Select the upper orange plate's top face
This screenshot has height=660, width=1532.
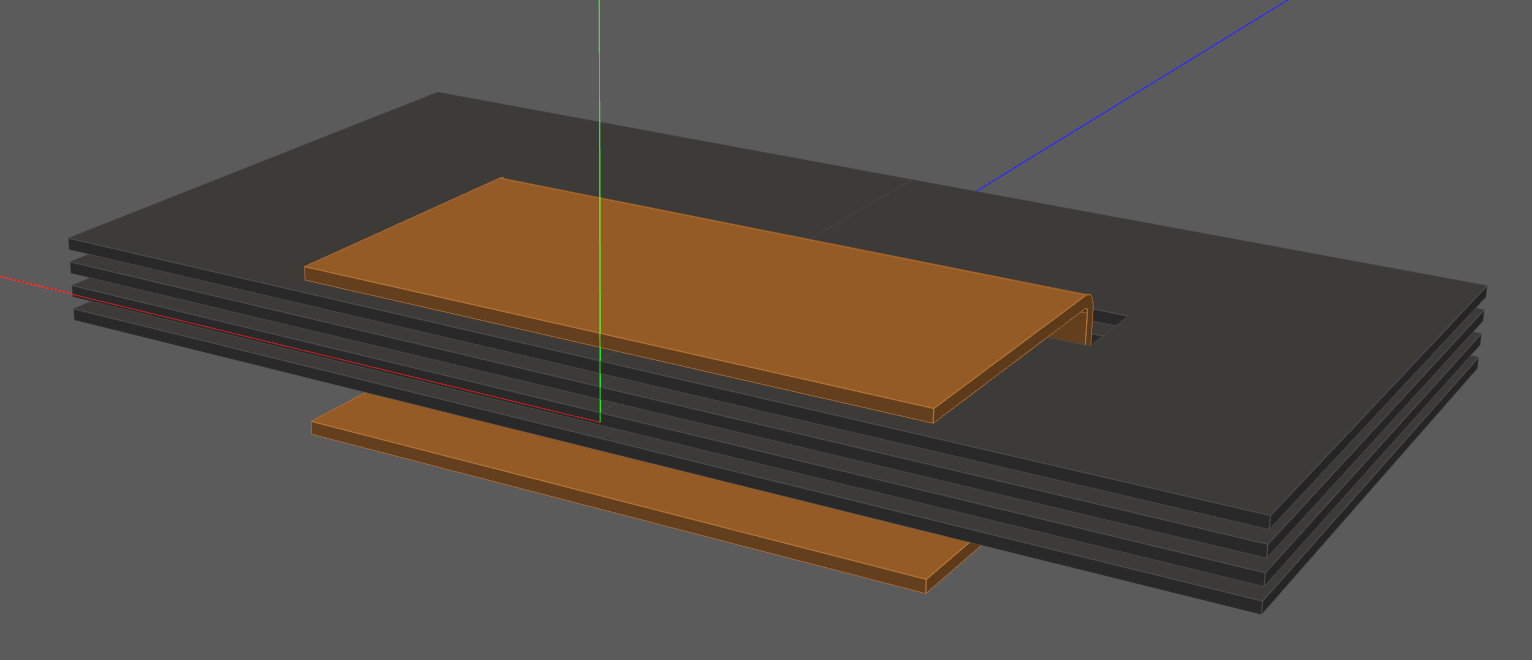tap(697, 291)
